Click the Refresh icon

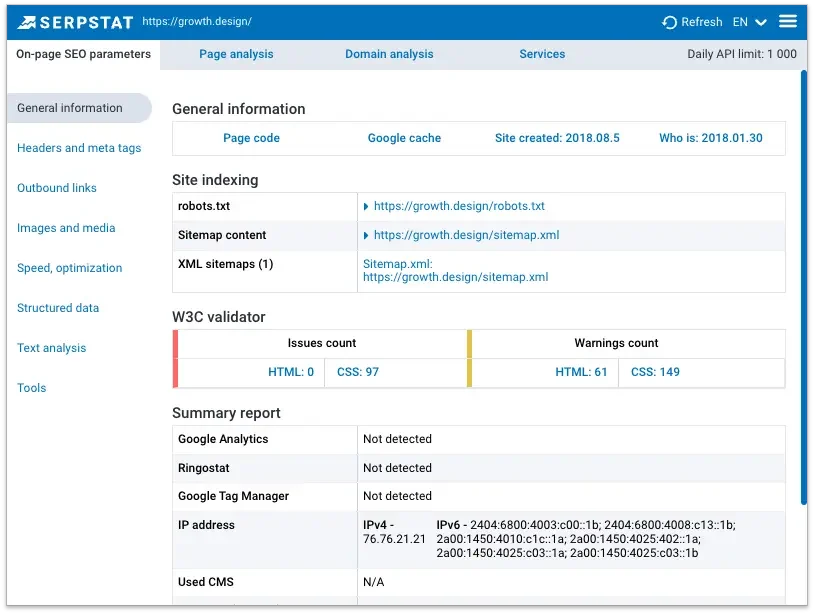[668, 21]
